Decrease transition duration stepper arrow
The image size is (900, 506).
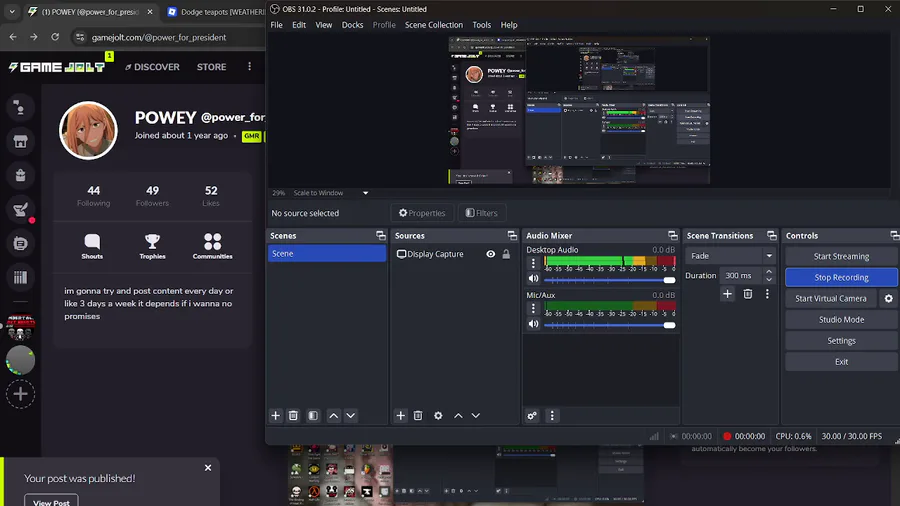tap(769, 279)
